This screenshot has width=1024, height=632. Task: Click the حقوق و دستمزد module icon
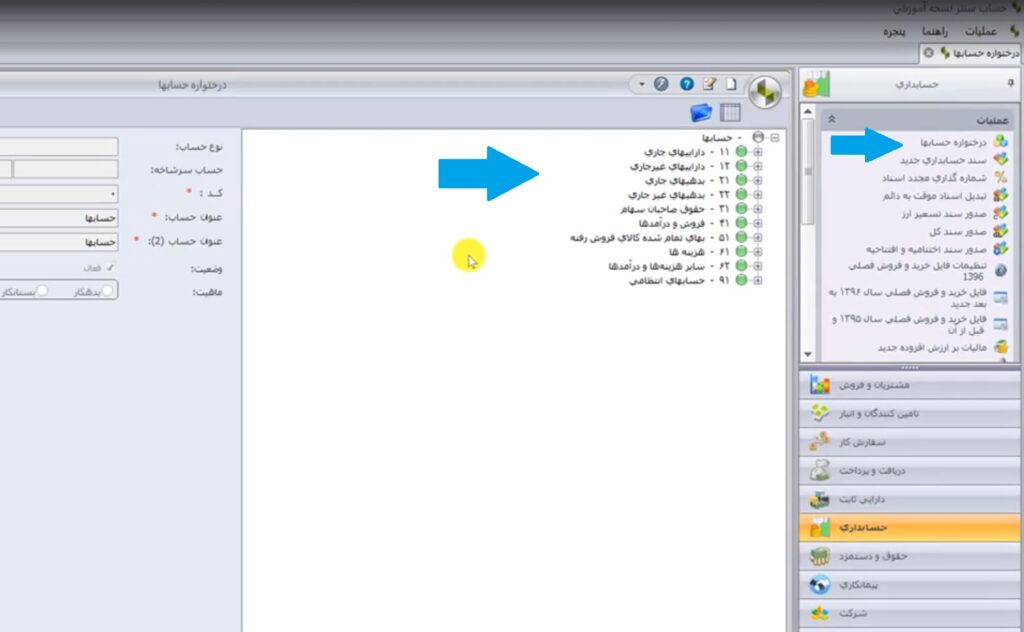point(820,556)
